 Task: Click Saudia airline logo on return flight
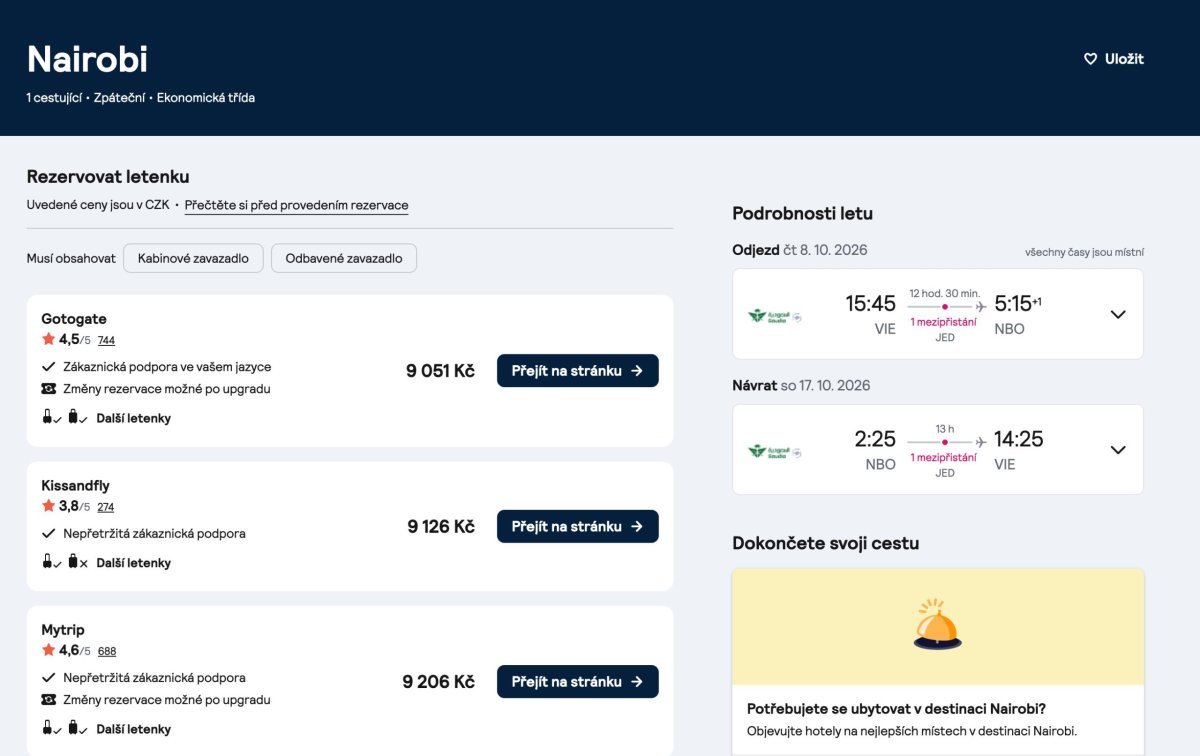(775, 452)
